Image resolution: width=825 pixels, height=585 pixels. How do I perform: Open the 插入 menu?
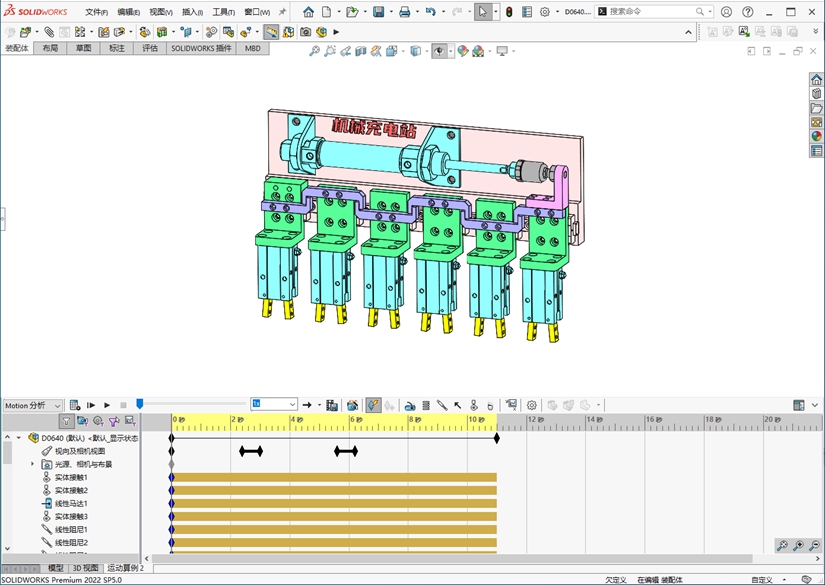[191, 12]
